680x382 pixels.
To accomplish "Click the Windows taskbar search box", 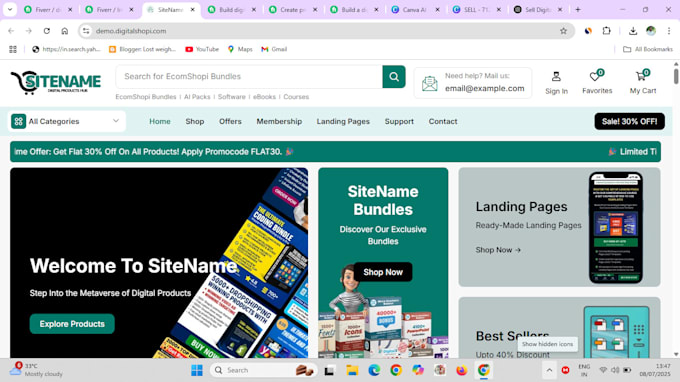I will click(x=264, y=370).
